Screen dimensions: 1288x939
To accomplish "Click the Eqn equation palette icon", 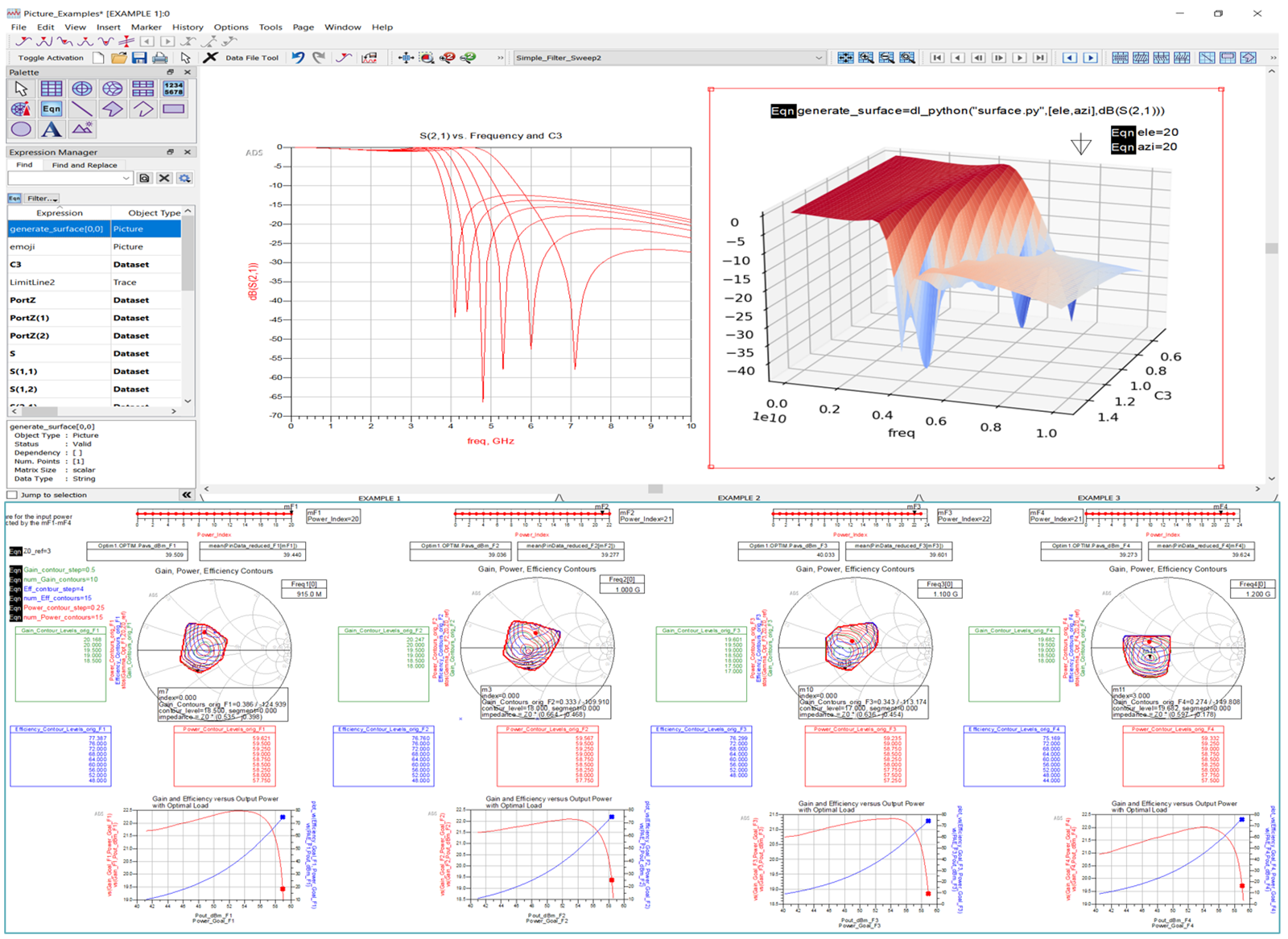I will [x=52, y=109].
